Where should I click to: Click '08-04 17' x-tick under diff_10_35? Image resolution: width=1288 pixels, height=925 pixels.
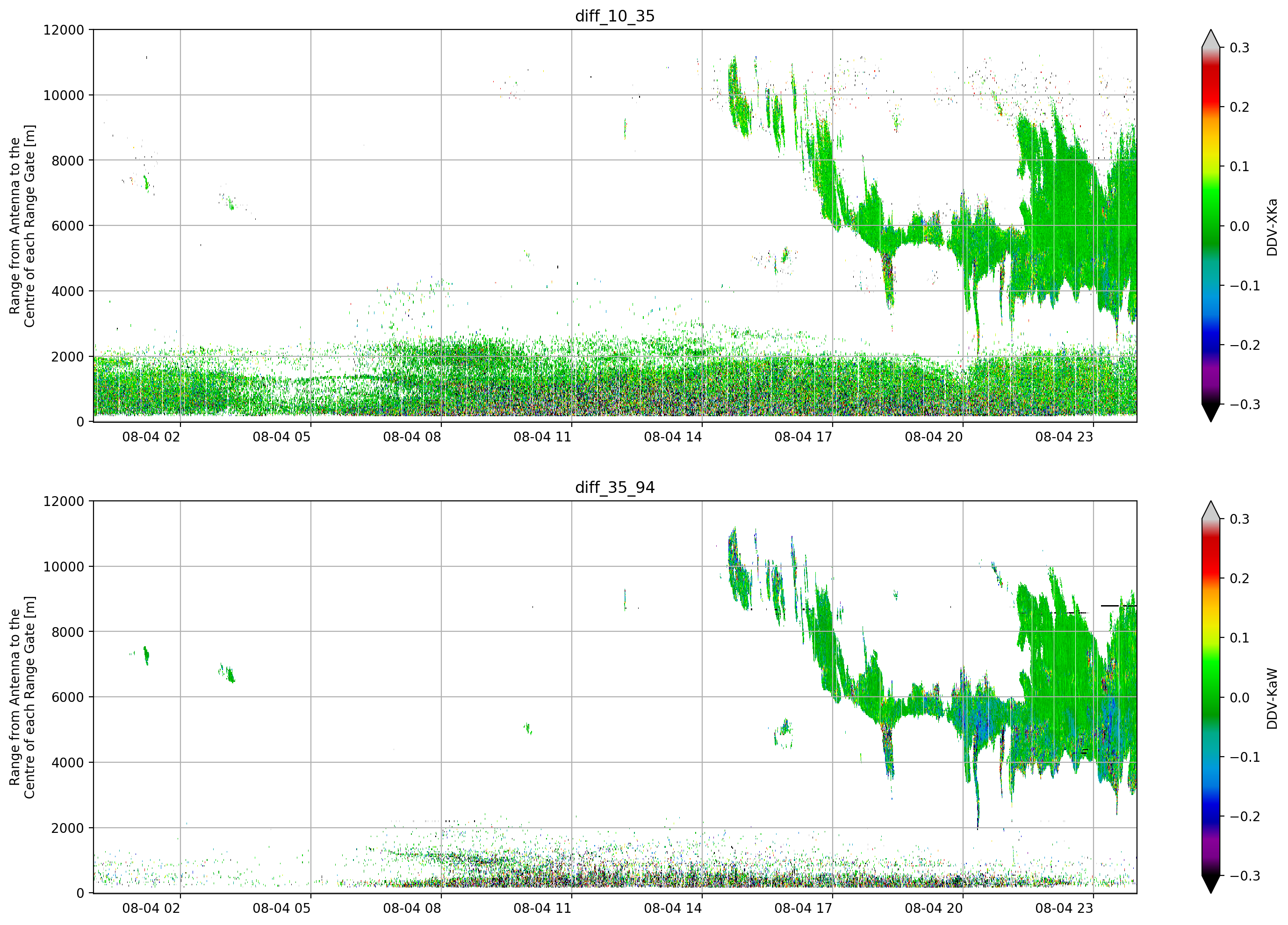coord(804,437)
